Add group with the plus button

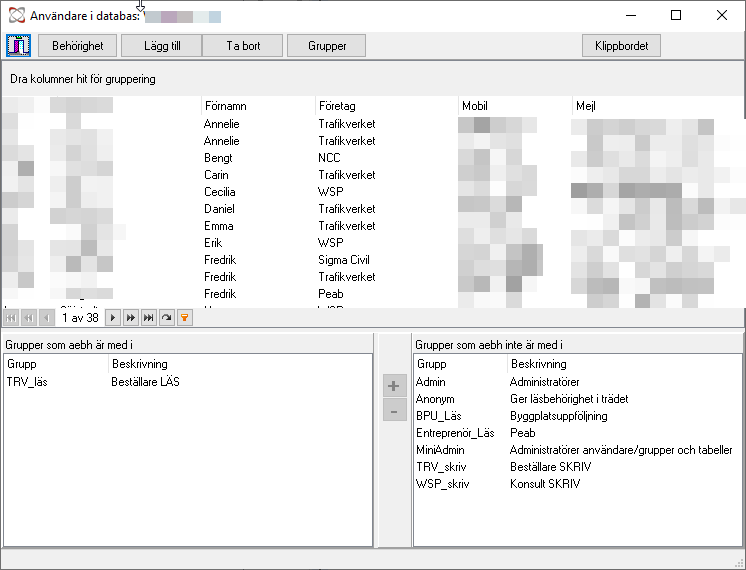coord(394,385)
